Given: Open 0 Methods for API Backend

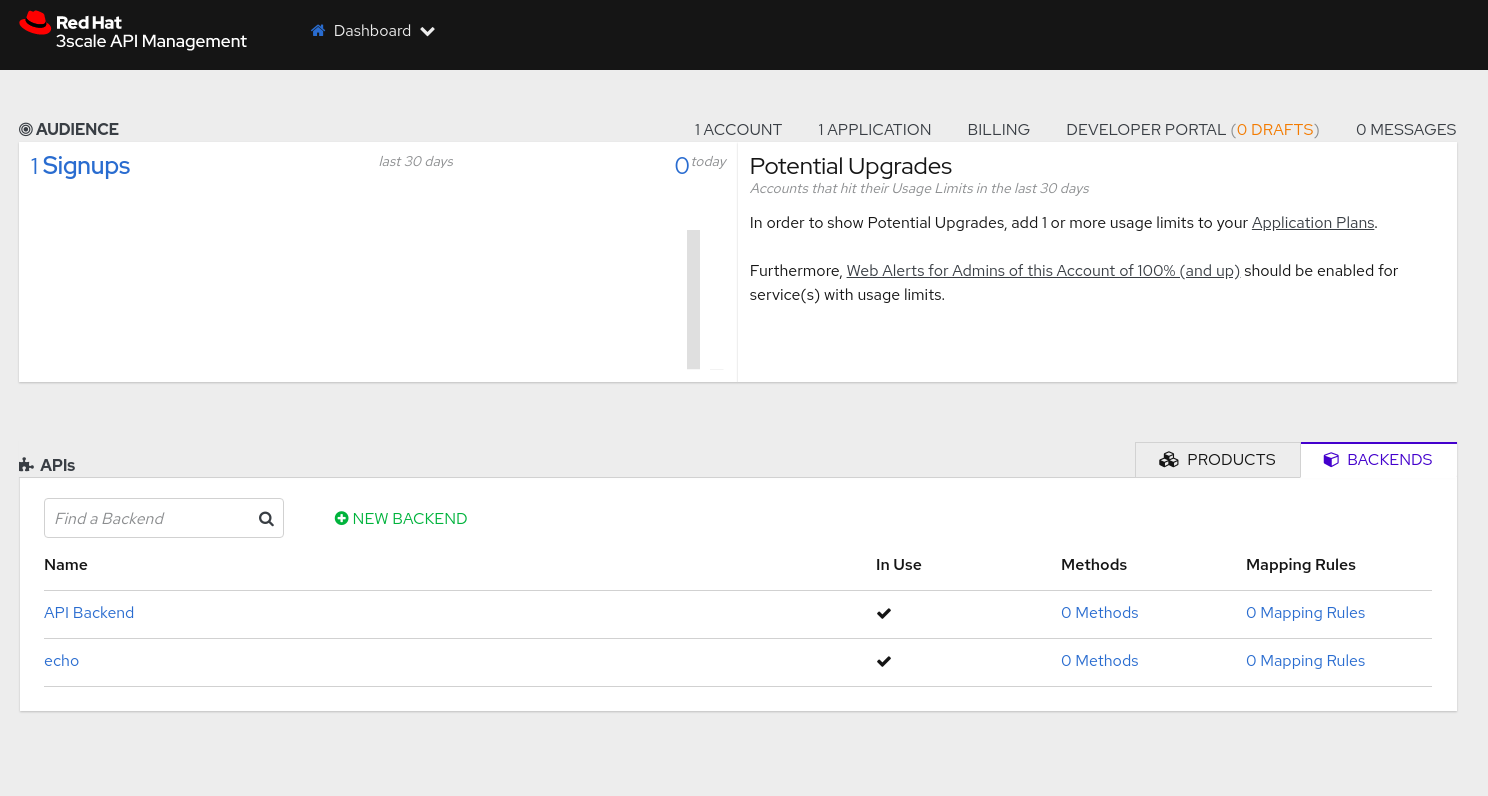Looking at the screenshot, I should [1099, 613].
